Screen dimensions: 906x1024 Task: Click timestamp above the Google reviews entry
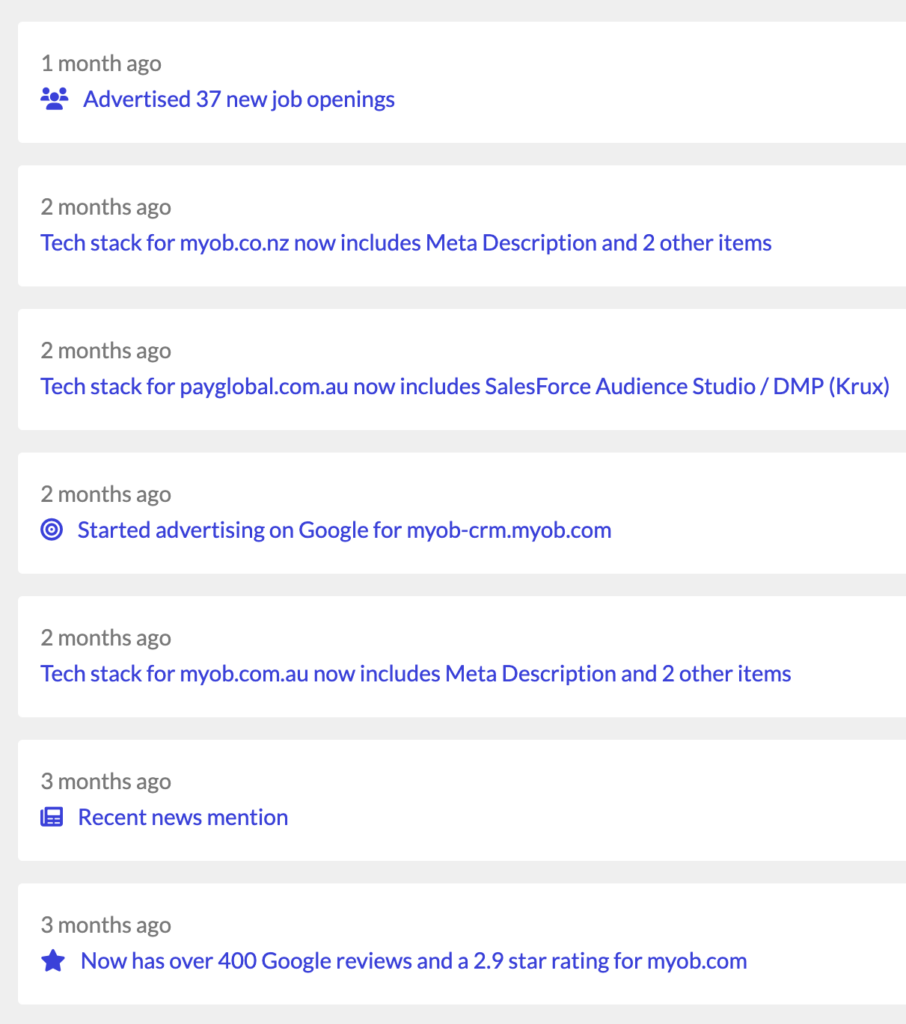106,925
